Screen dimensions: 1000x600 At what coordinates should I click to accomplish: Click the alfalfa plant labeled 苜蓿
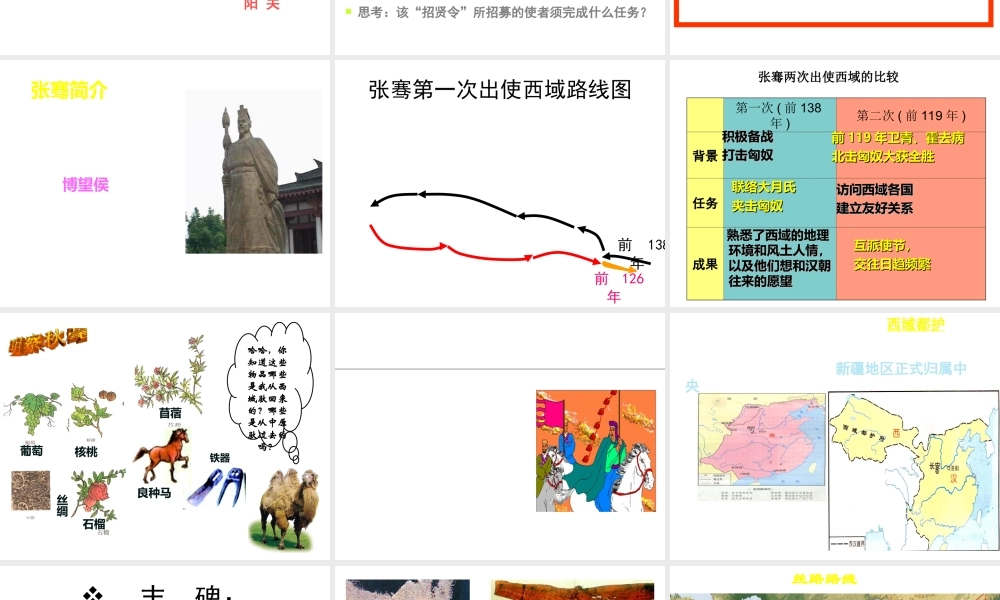point(170,374)
